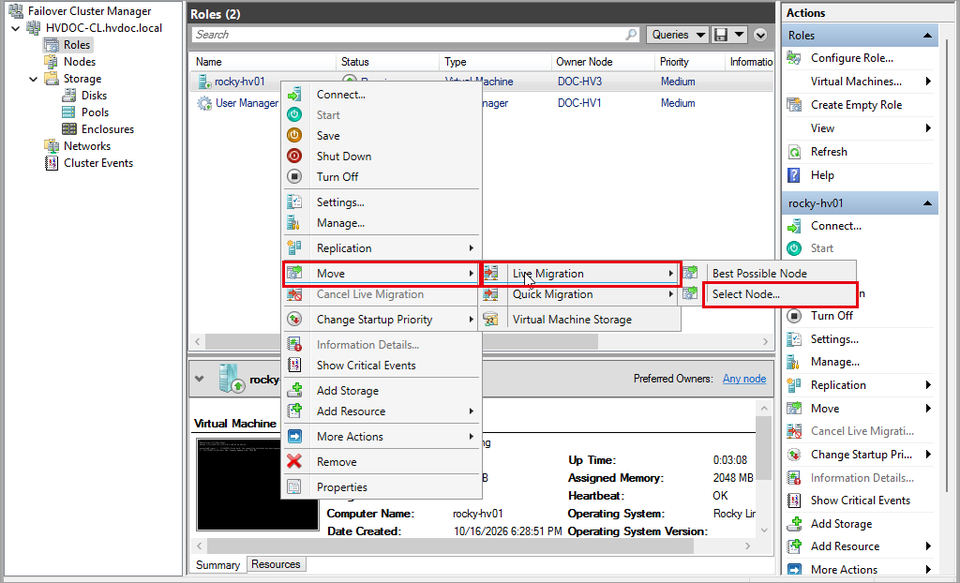Click the Any node preferred owners link

click(744, 378)
